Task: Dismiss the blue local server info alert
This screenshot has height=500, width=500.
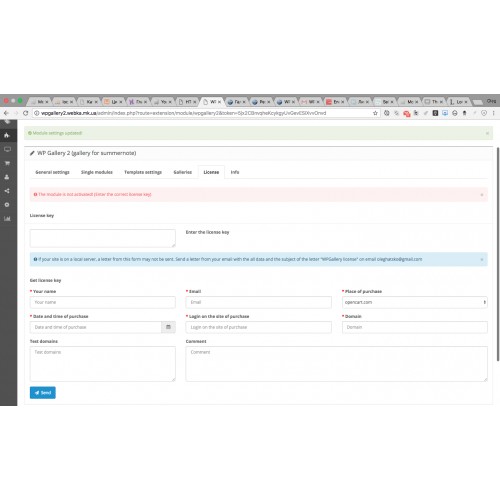Action: (x=482, y=259)
